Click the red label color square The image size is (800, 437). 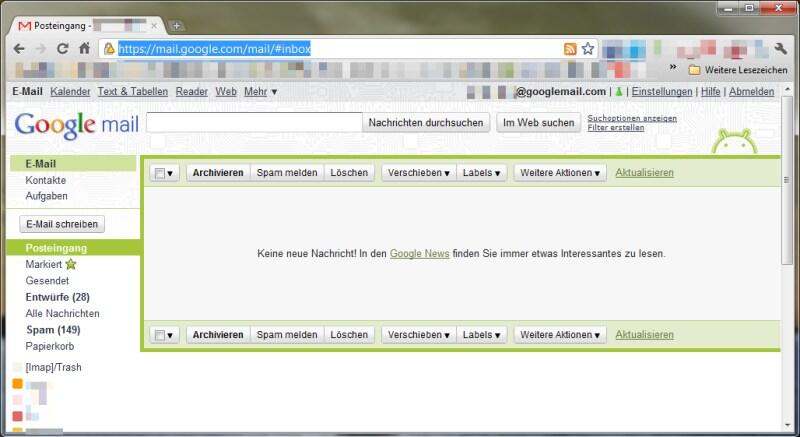click(17, 416)
